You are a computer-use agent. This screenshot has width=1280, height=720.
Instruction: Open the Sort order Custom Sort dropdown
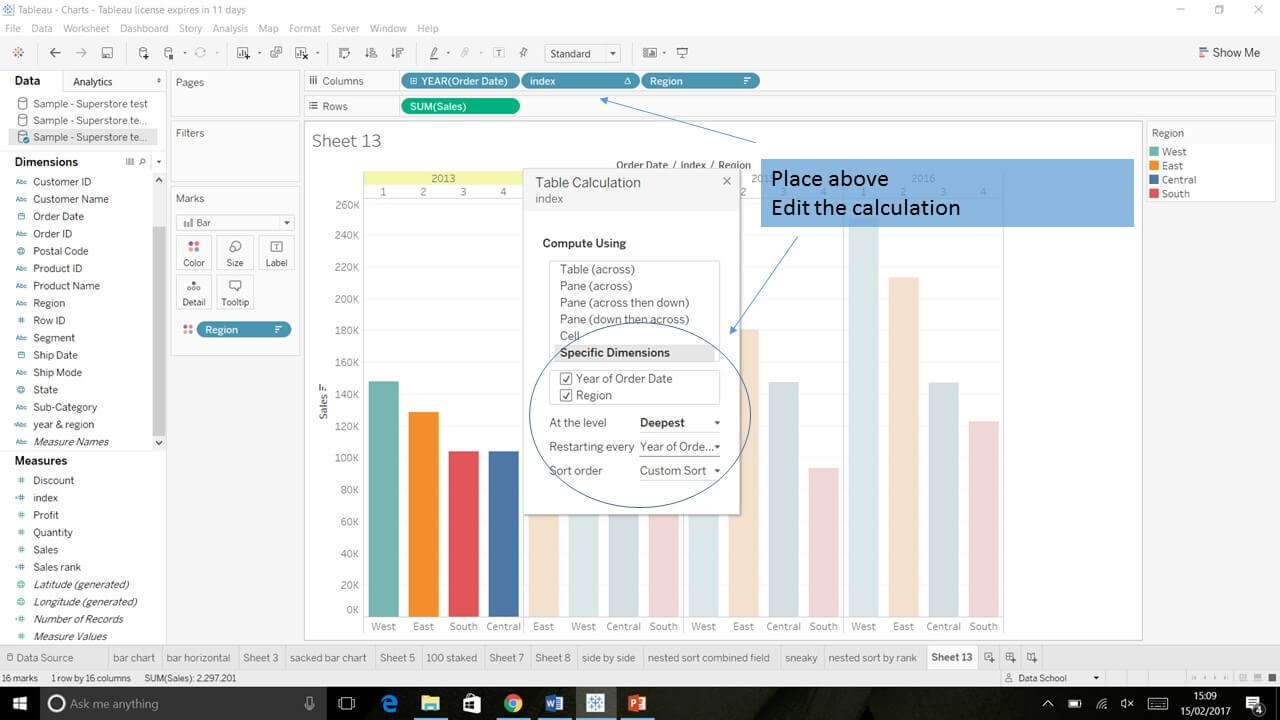pos(680,471)
